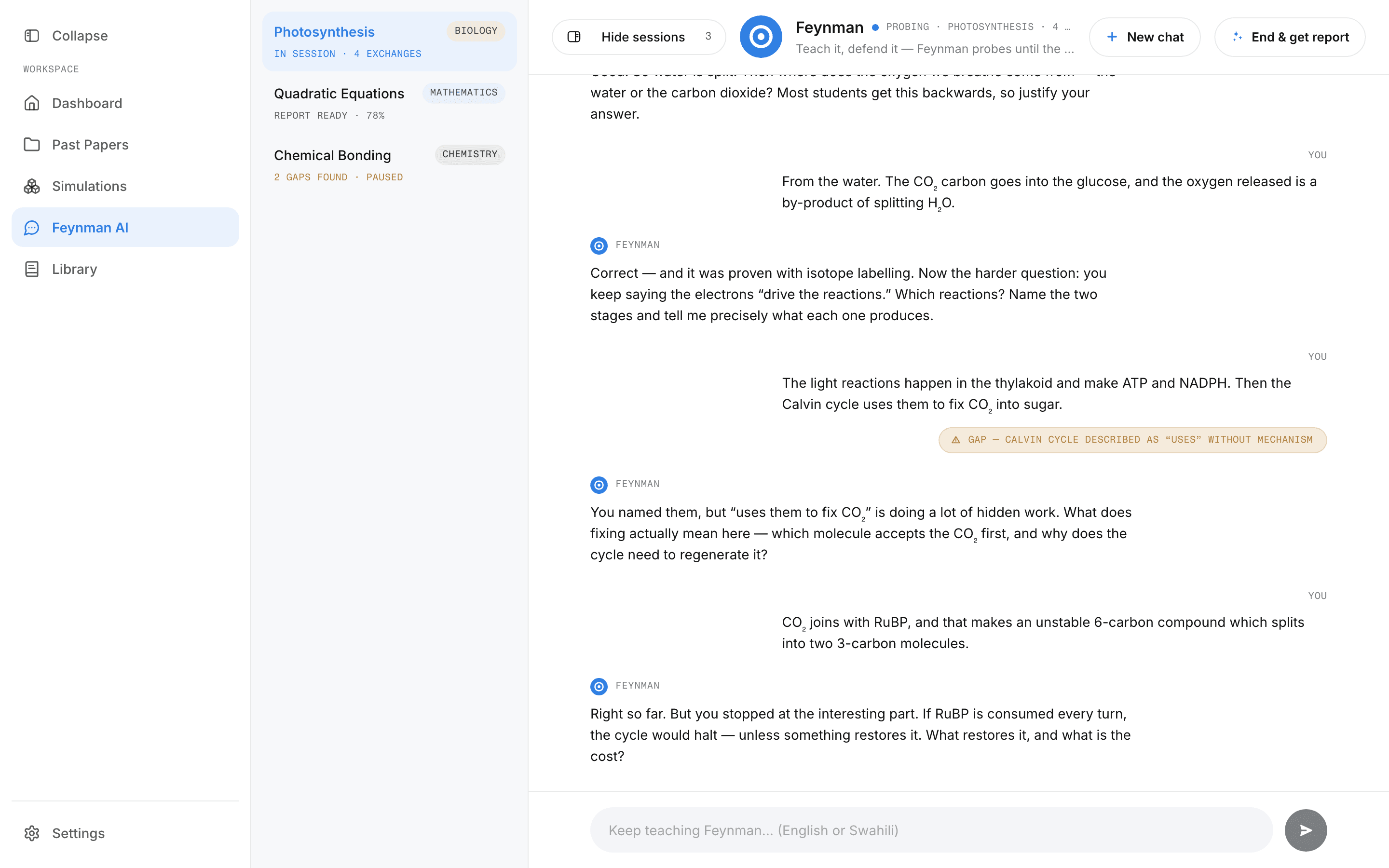Image resolution: width=1389 pixels, height=868 pixels.
Task: Open Settings
Action: [x=125, y=833]
